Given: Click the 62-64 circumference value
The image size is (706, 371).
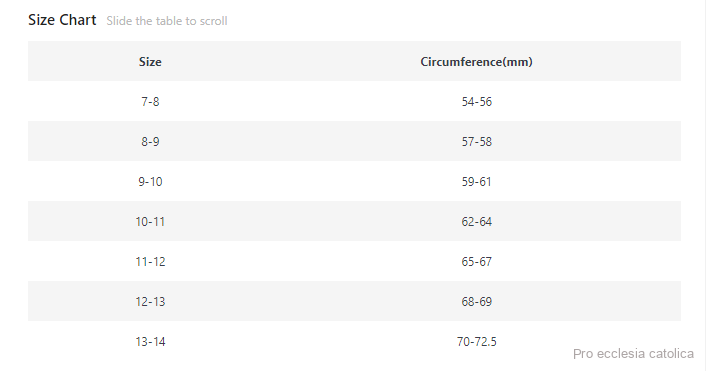Looking at the screenshot, I should (x=476, y=222).
